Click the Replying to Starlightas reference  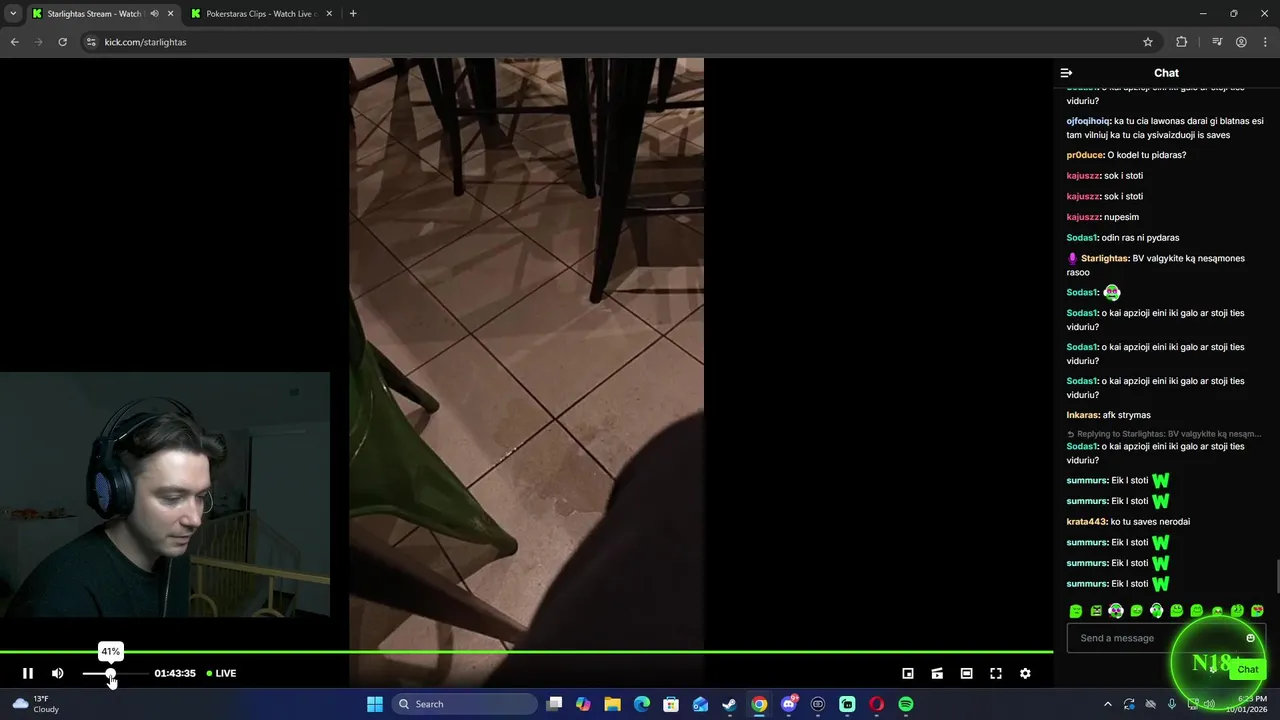(x=1164, y=434)
